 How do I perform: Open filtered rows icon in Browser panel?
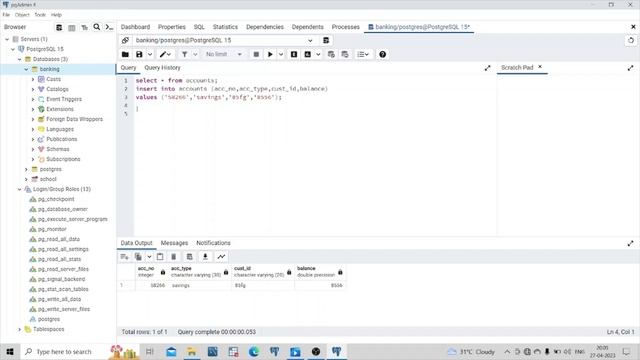click(x=84, y=27)
